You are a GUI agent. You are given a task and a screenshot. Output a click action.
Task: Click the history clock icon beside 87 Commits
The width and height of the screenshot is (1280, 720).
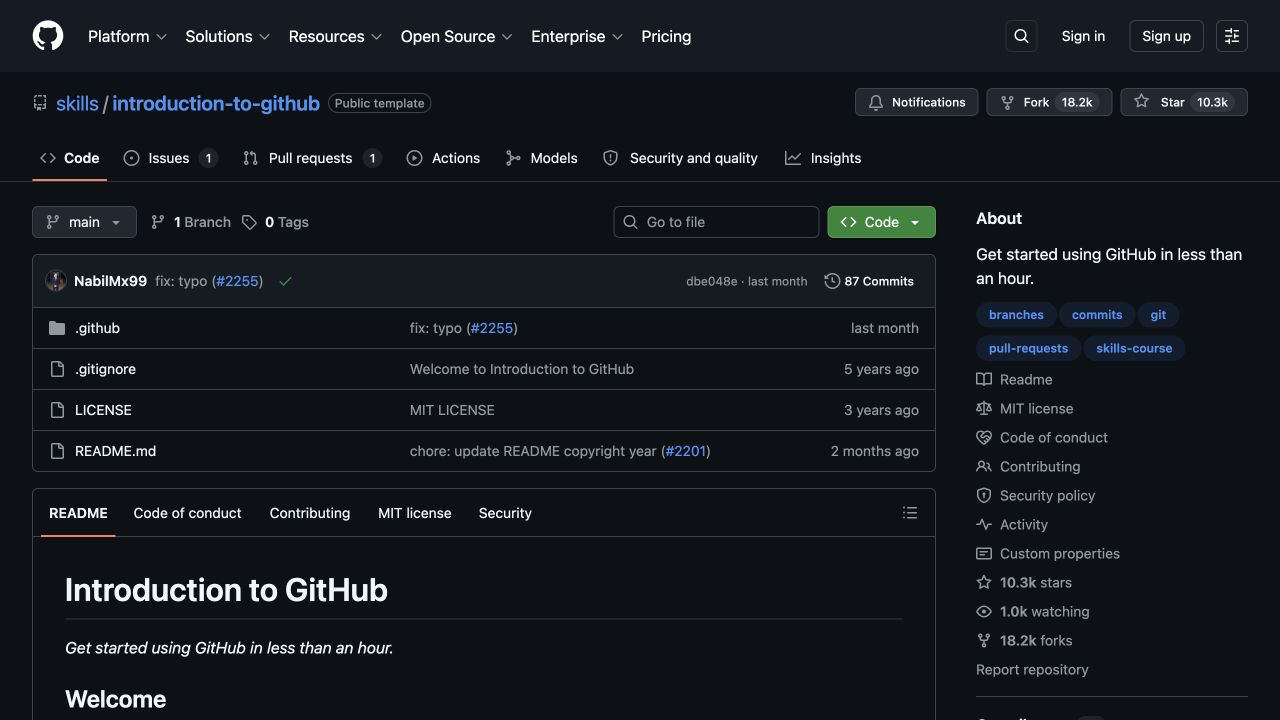pyautogui.click(x=832, y=281)
